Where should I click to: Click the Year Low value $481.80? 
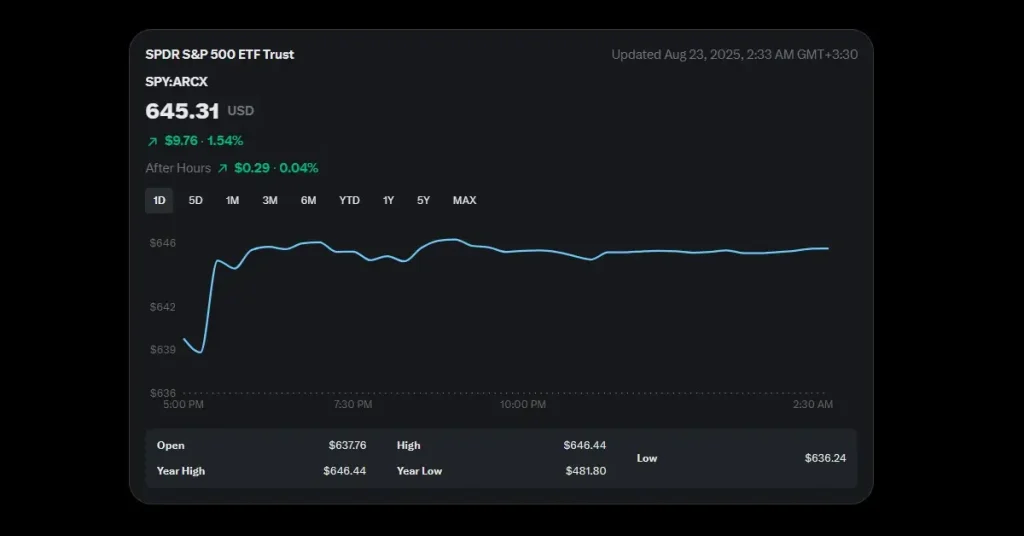pos(585,471)
